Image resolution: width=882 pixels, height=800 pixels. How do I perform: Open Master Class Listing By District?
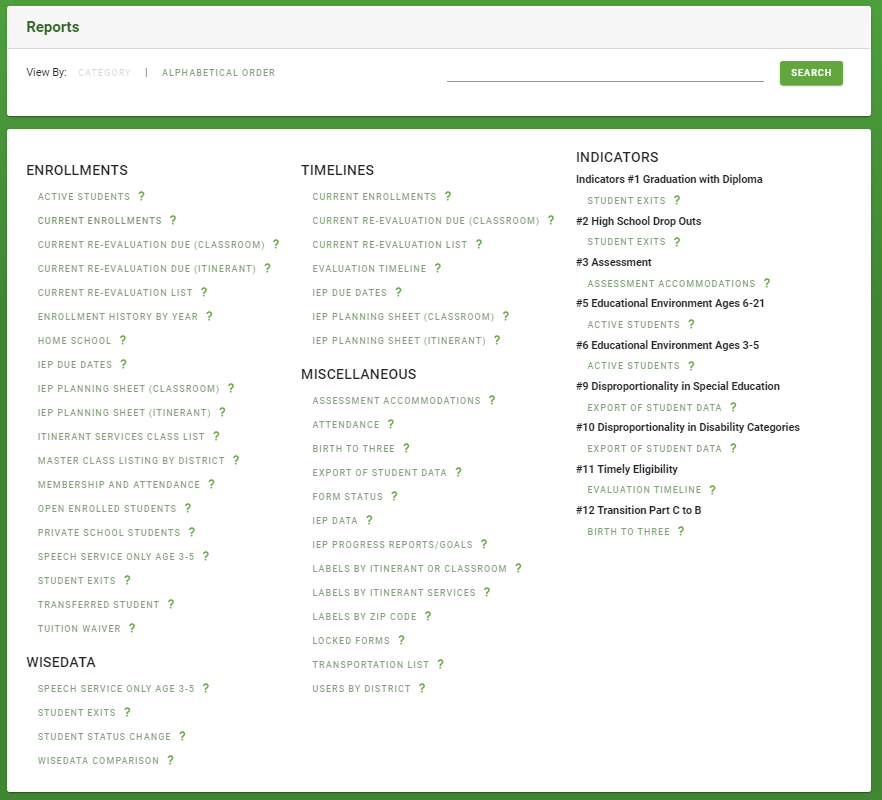131,460
